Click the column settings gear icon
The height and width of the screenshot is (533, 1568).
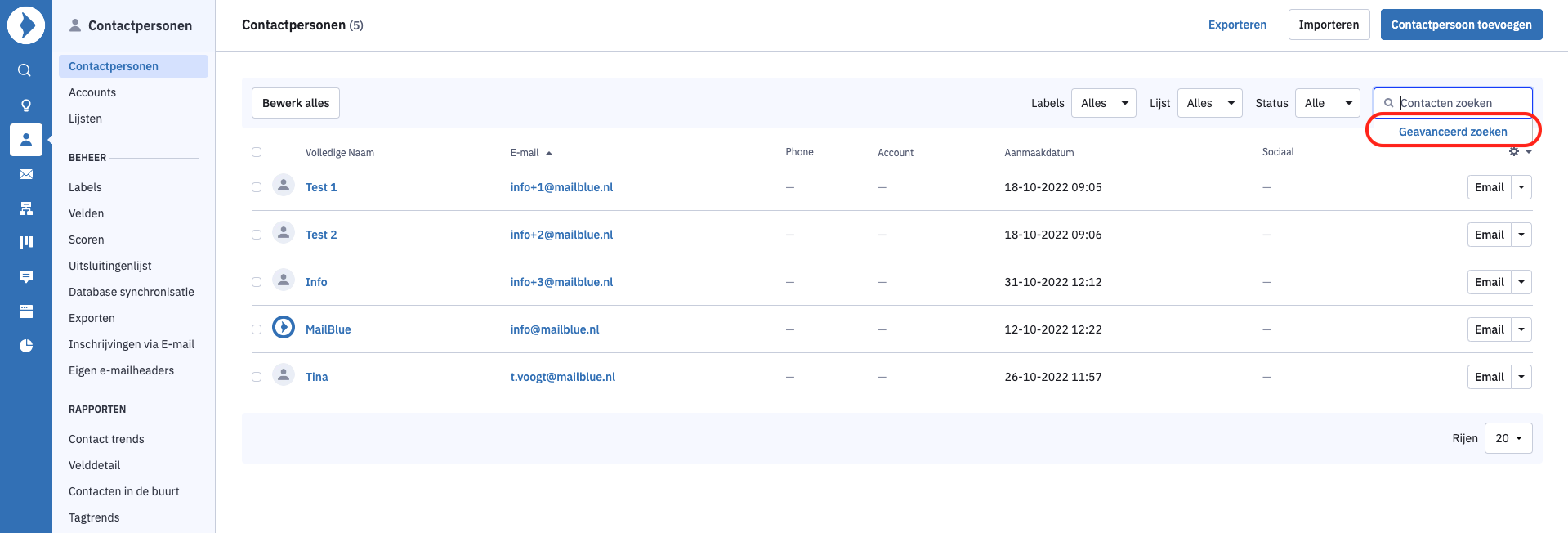pos(1514,151)
